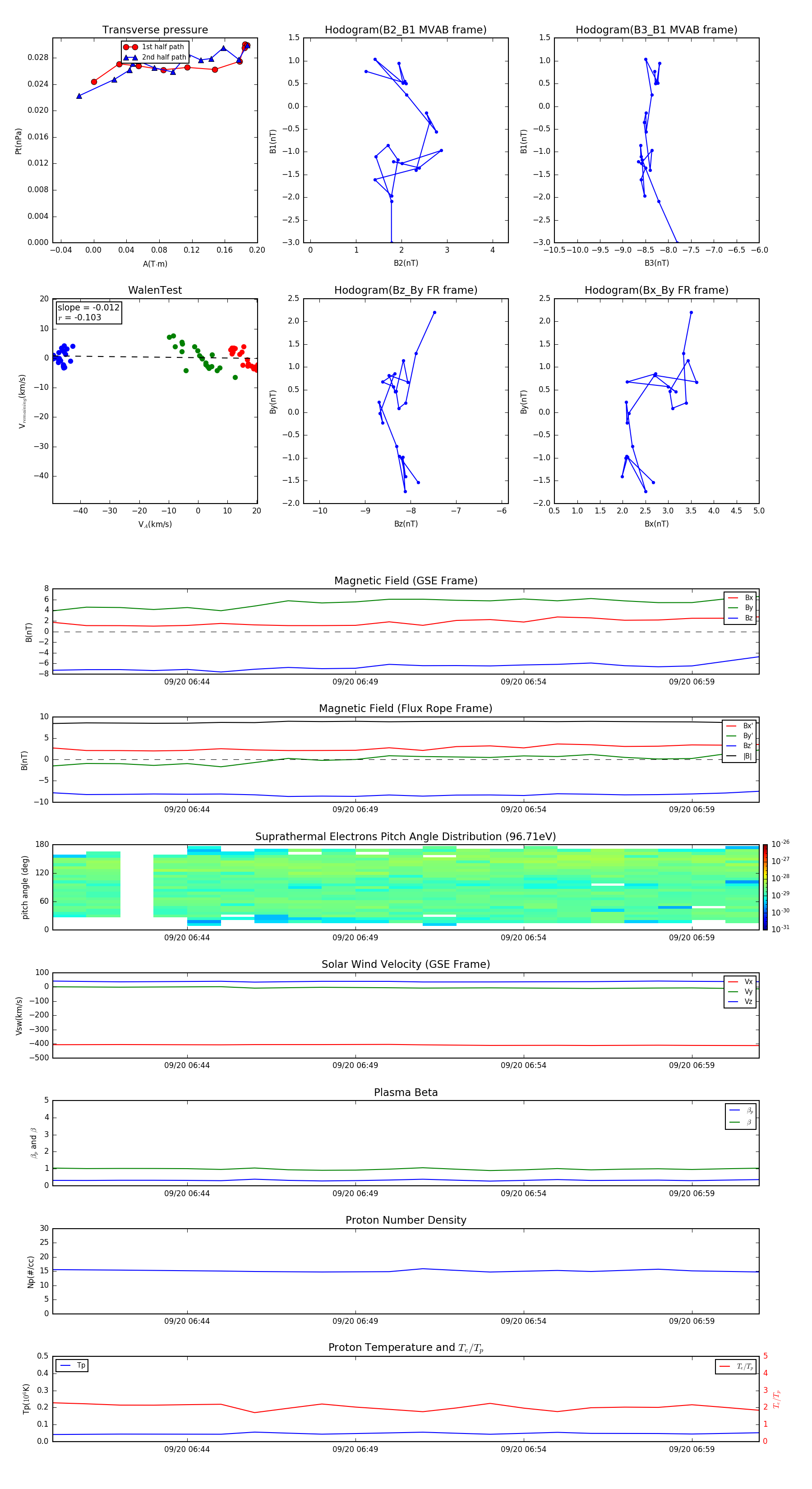The width and height of the screenshot is (812, 1489).
Task: Click the "WalenTest" plot title
Action: (155, 290)
